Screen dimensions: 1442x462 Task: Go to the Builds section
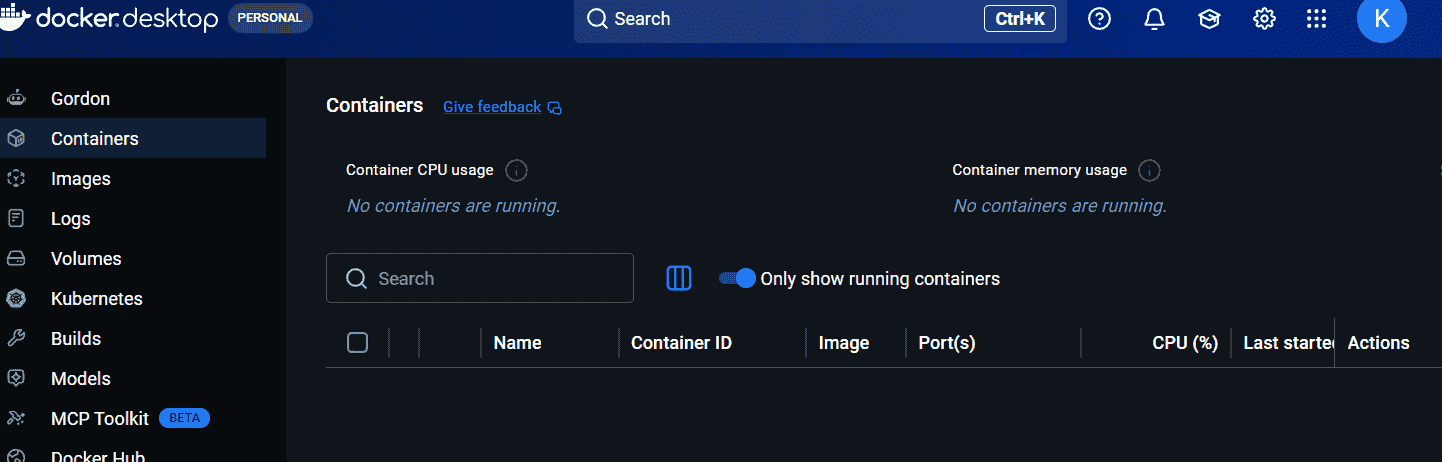click(133, 338)
